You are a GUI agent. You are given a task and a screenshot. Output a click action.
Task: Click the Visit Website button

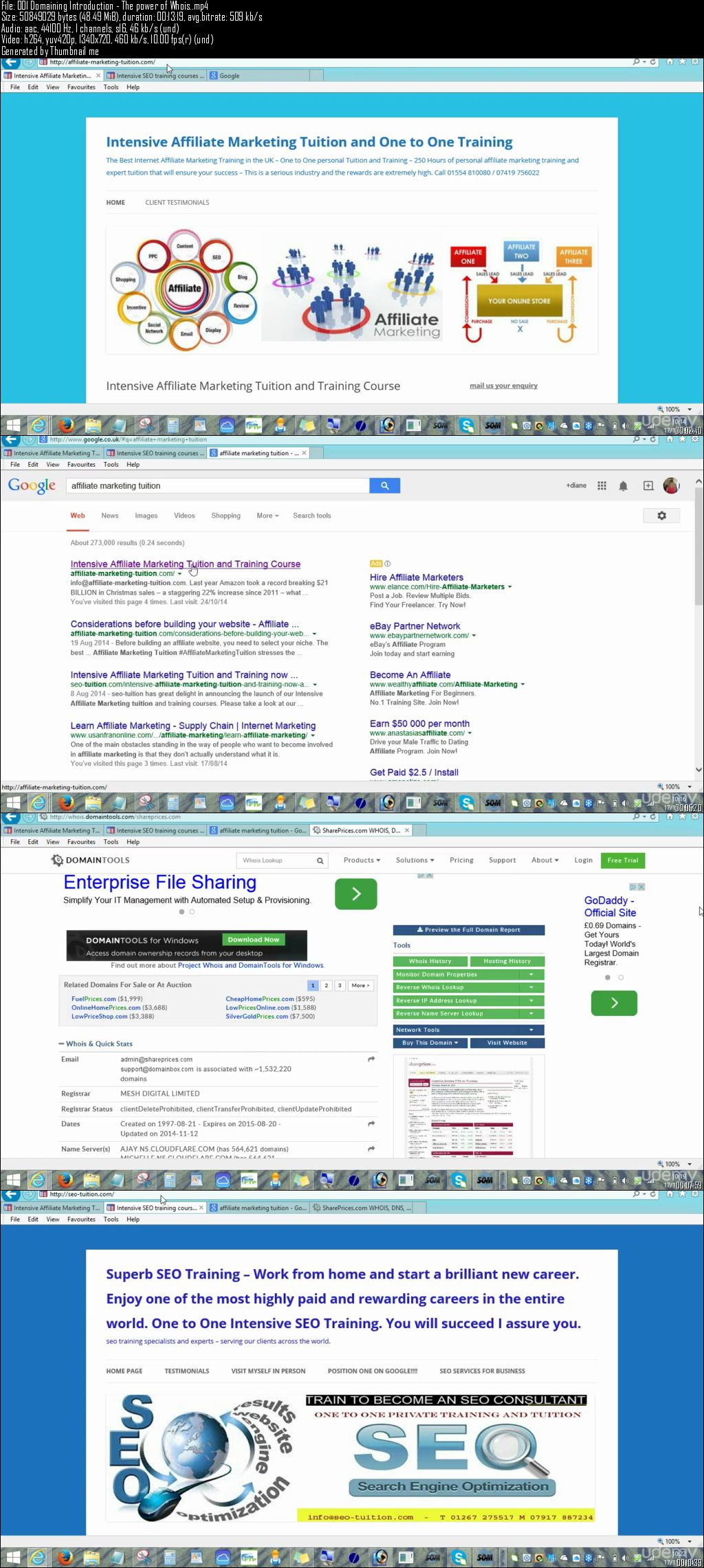[x=507, y=1043]
